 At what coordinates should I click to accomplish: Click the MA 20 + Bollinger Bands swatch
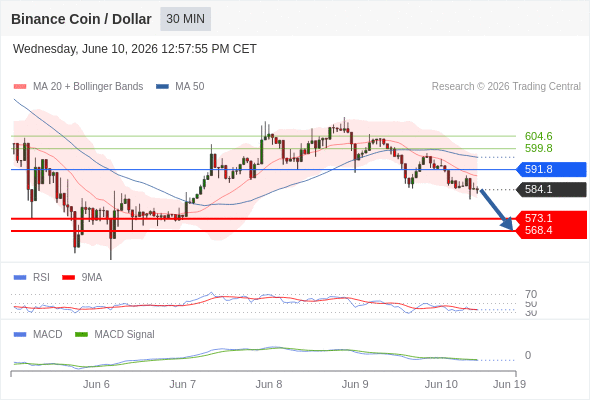[20, 87]
